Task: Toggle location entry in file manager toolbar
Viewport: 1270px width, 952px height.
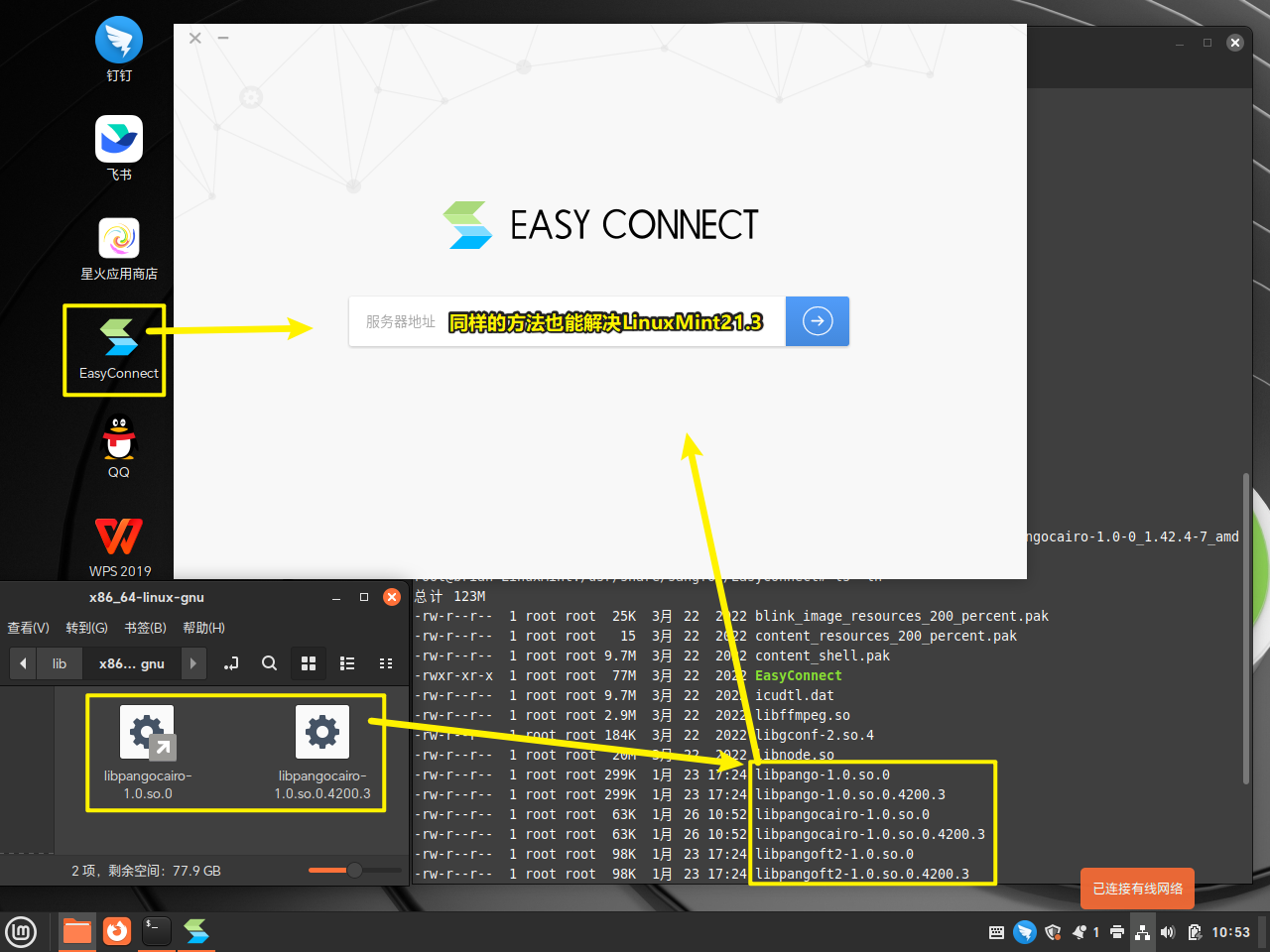Action: [231, 663]
